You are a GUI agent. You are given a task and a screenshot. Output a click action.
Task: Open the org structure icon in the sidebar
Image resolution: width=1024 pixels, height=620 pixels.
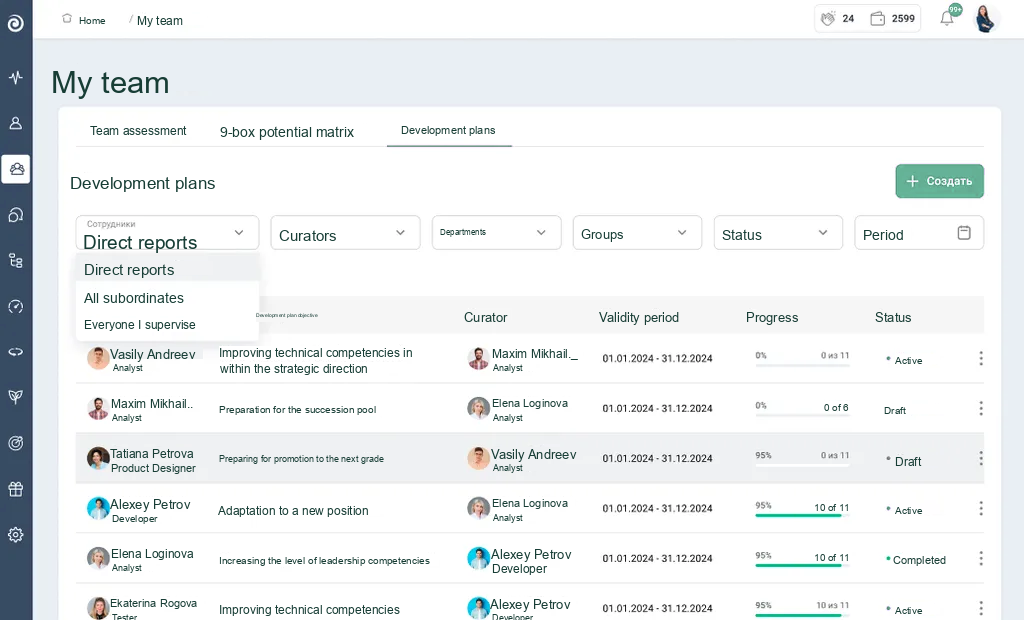[16, 261]
